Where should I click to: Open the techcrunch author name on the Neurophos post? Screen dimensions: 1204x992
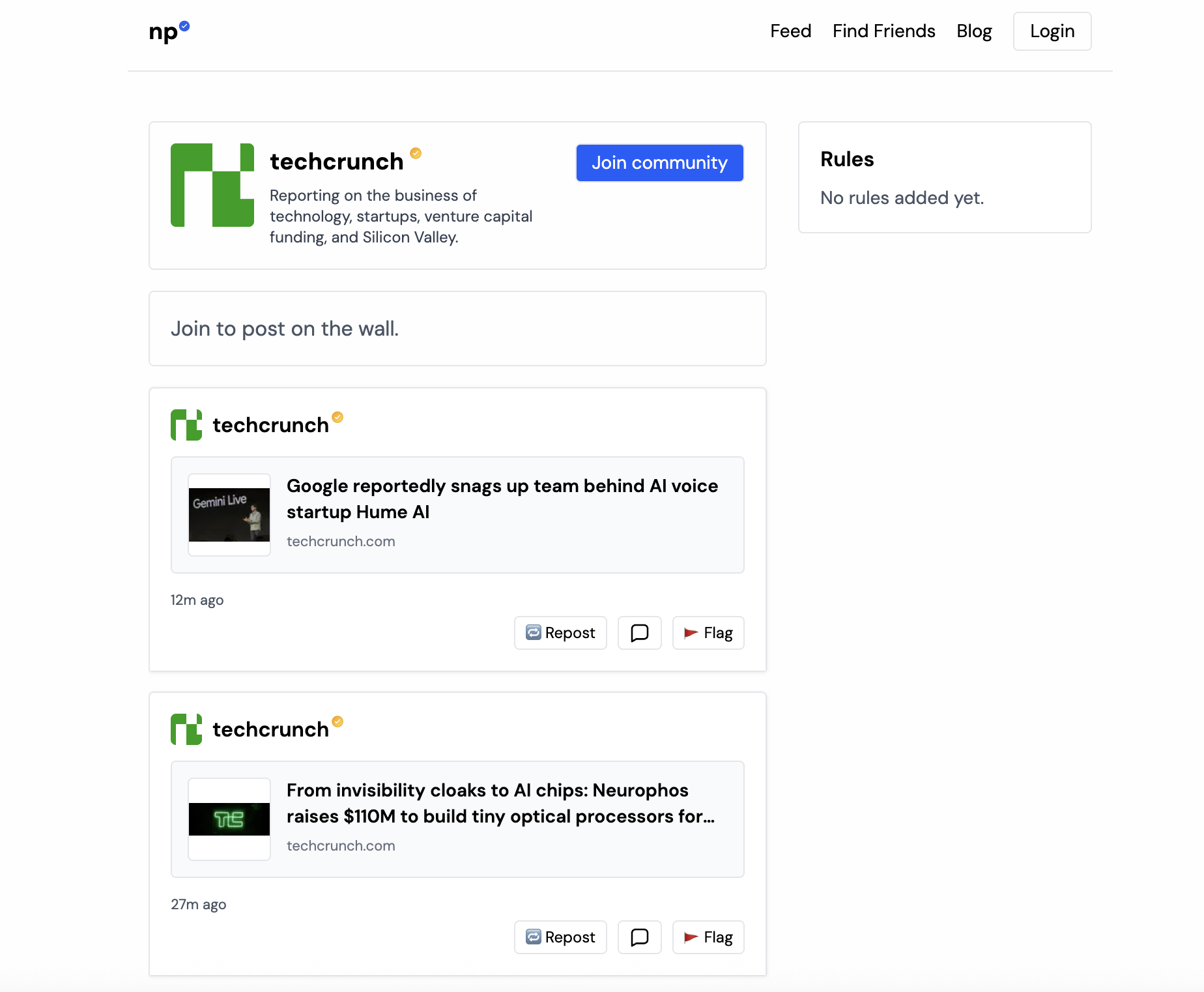(270, 729)
